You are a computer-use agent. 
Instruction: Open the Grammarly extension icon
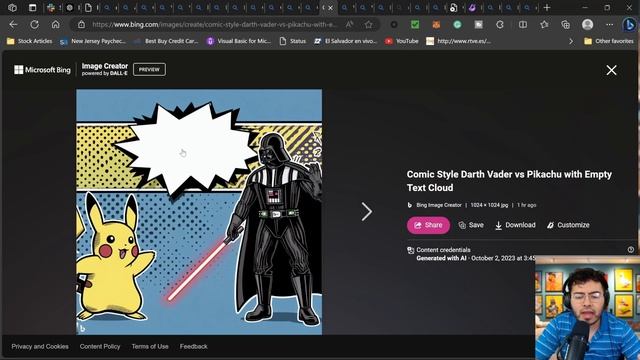pos(458,24)
